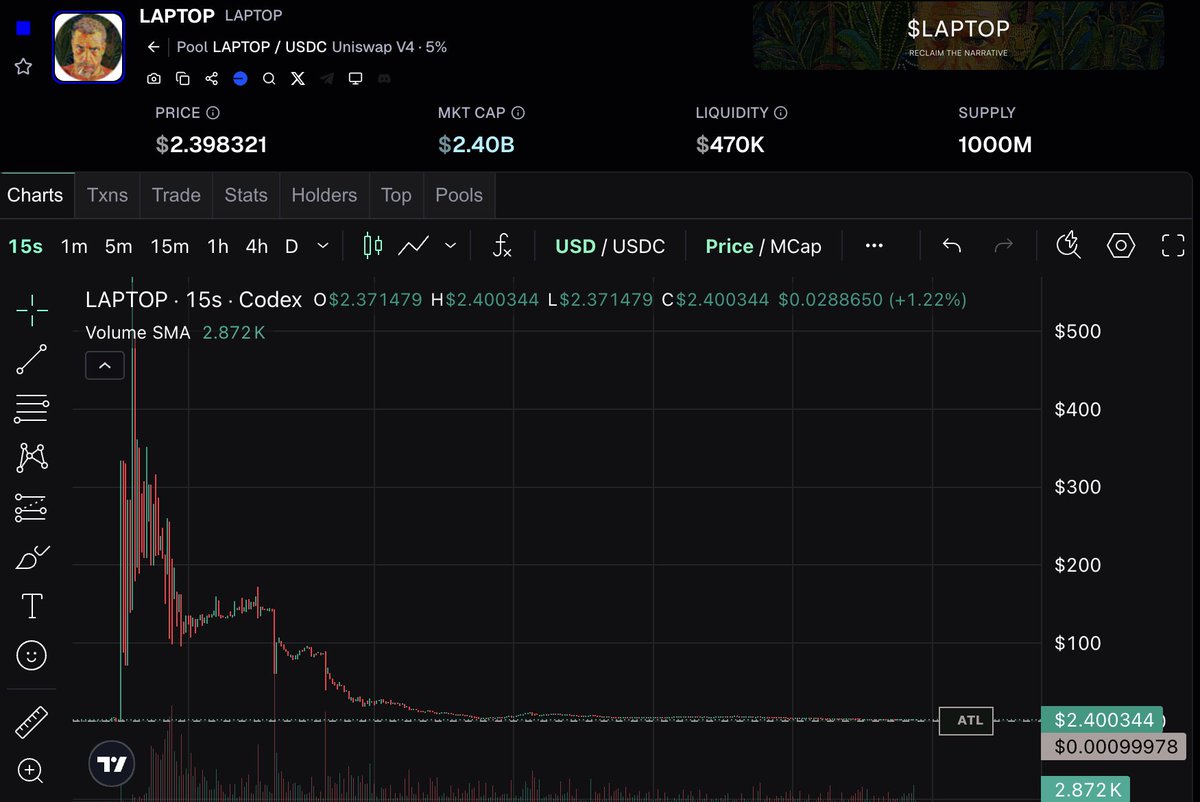Select the text annotation tool

[32, 606]
